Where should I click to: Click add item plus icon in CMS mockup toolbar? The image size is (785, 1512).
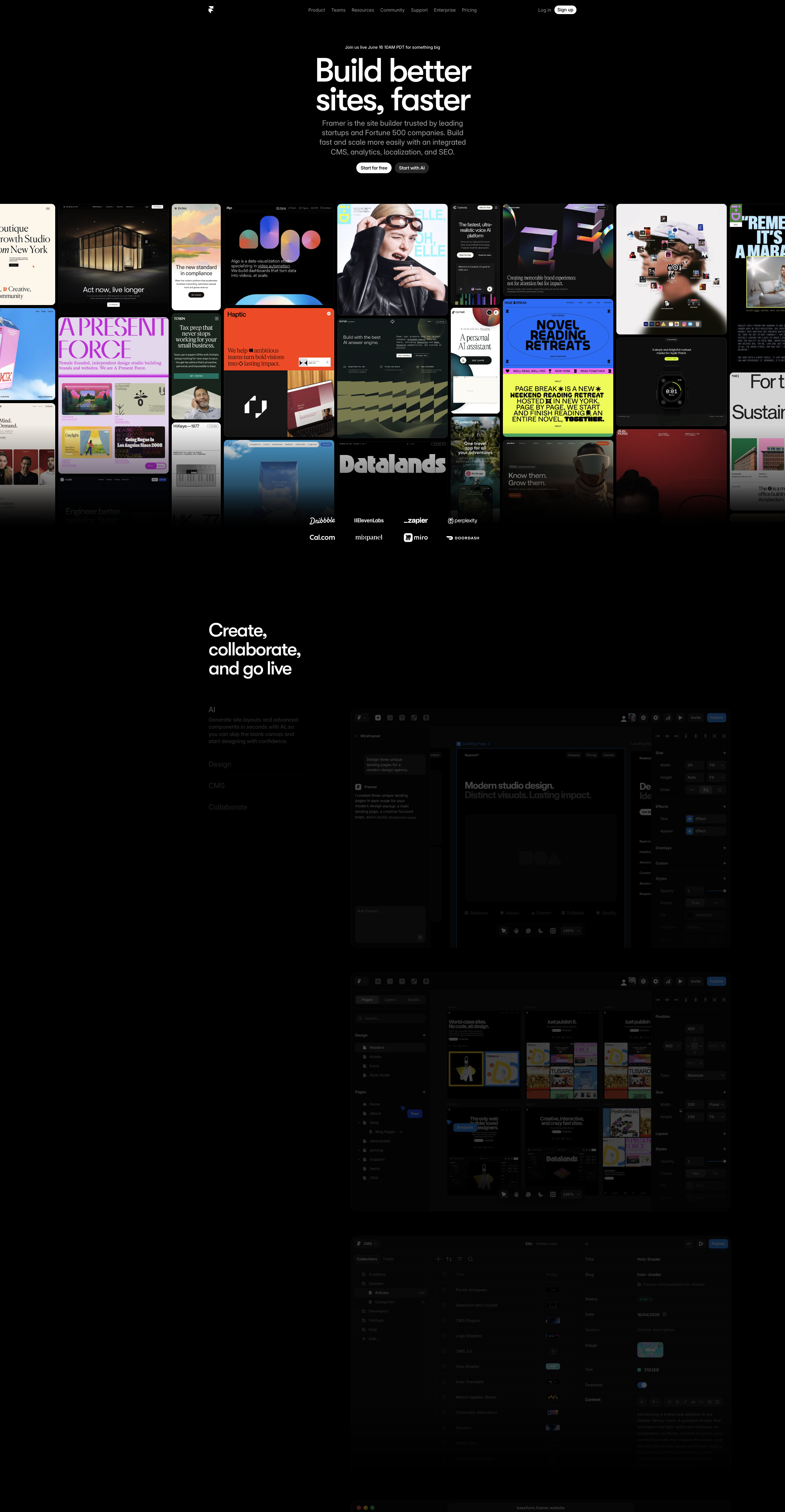(x=438, y=1259)
